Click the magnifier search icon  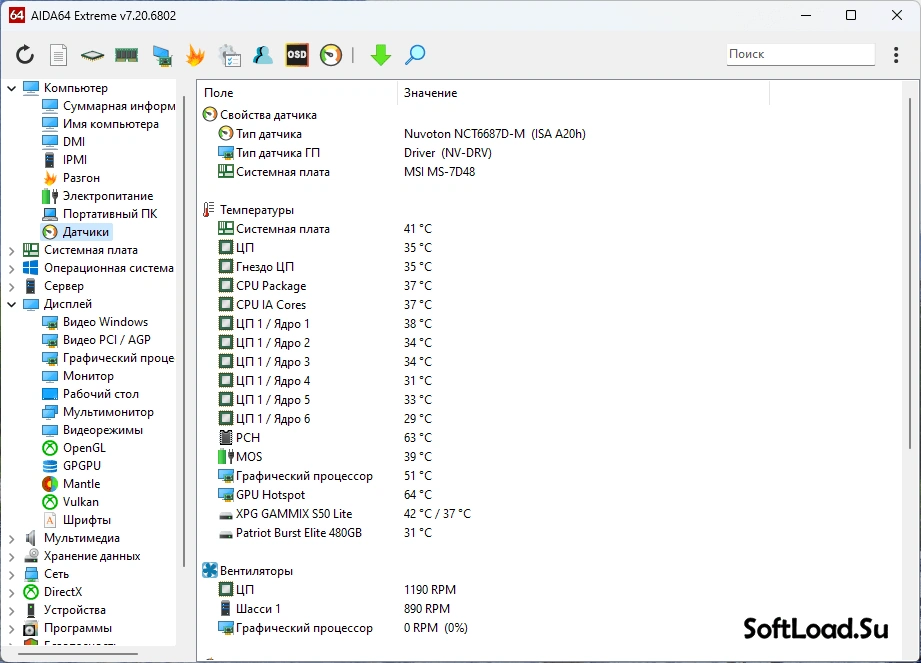(415, 55)
